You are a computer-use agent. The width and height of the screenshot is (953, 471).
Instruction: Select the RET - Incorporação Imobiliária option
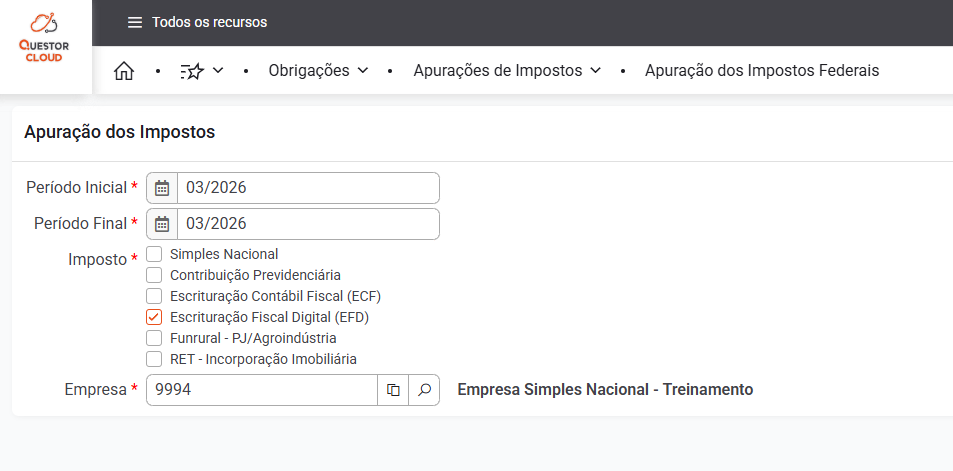coord(154,359)
